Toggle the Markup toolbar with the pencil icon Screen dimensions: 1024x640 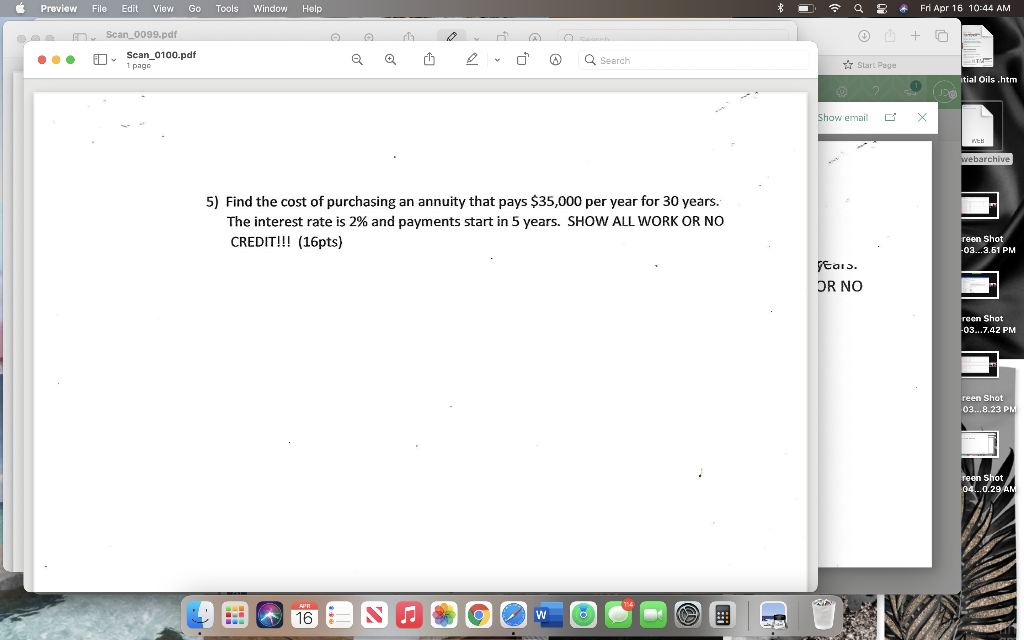(x=472, y=60)
